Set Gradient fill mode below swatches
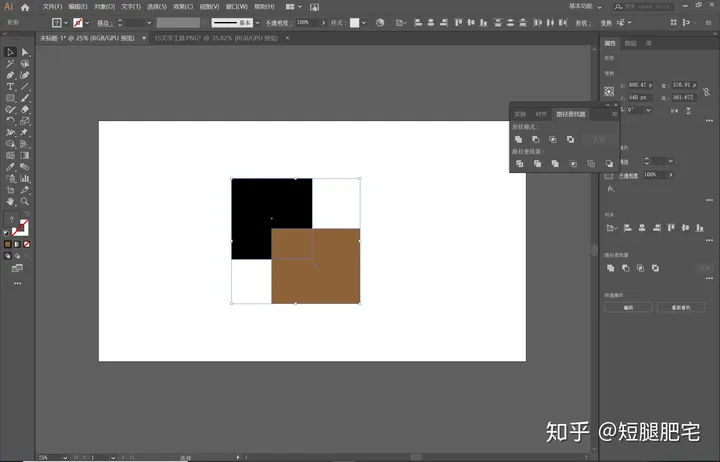Screen dimensions: 720x462 click(17, 244)
